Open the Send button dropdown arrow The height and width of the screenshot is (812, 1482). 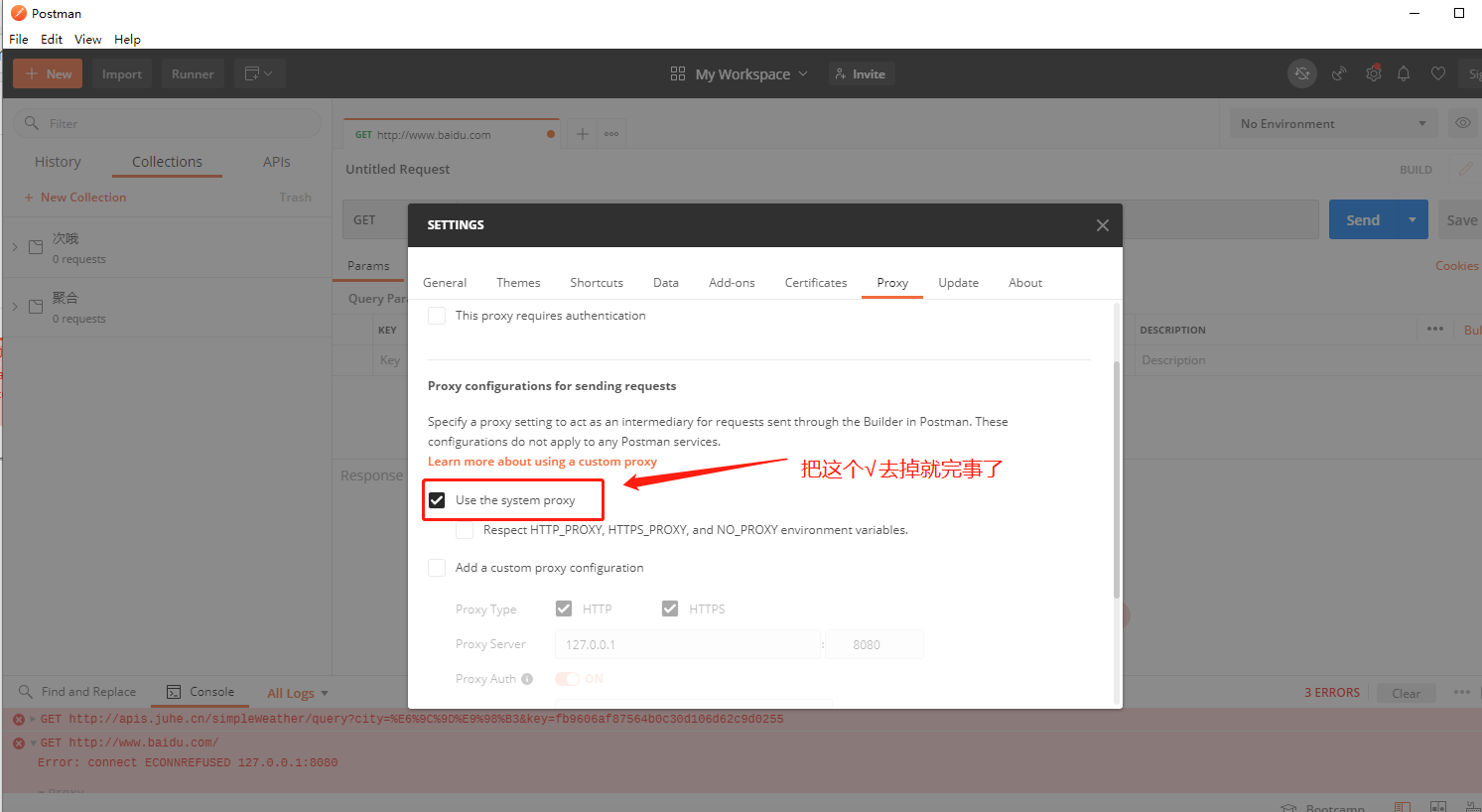point(1412,219)
